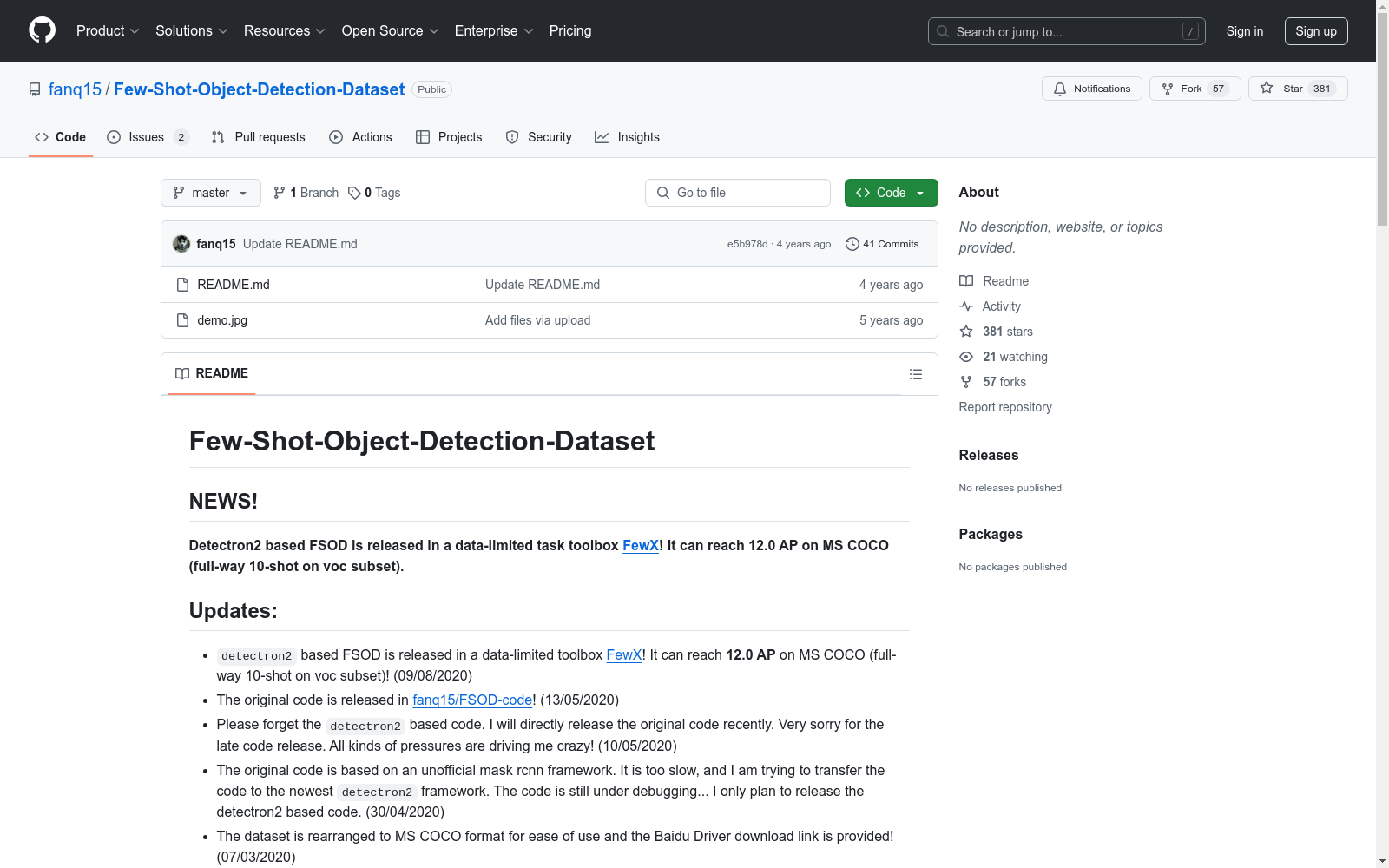Open the Security tab

[538, 137]
